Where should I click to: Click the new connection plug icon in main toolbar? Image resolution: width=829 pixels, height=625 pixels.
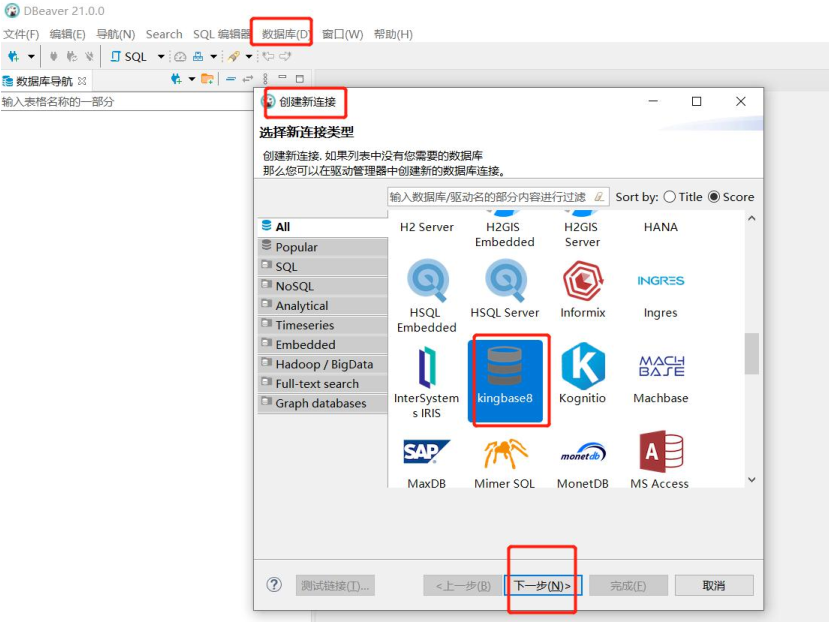click(x=14, y=56)
